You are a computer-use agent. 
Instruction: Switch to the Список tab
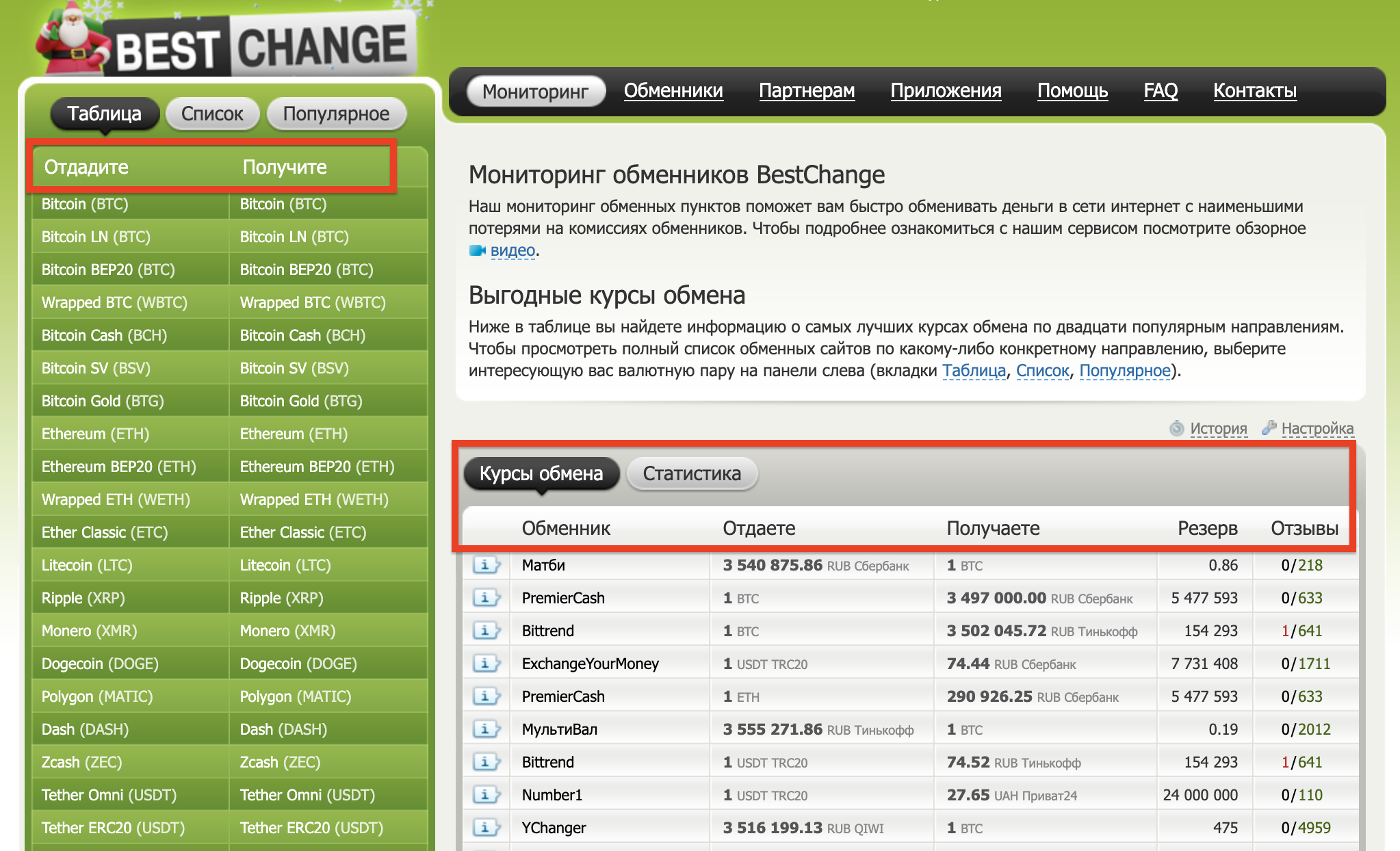(212, 114)
